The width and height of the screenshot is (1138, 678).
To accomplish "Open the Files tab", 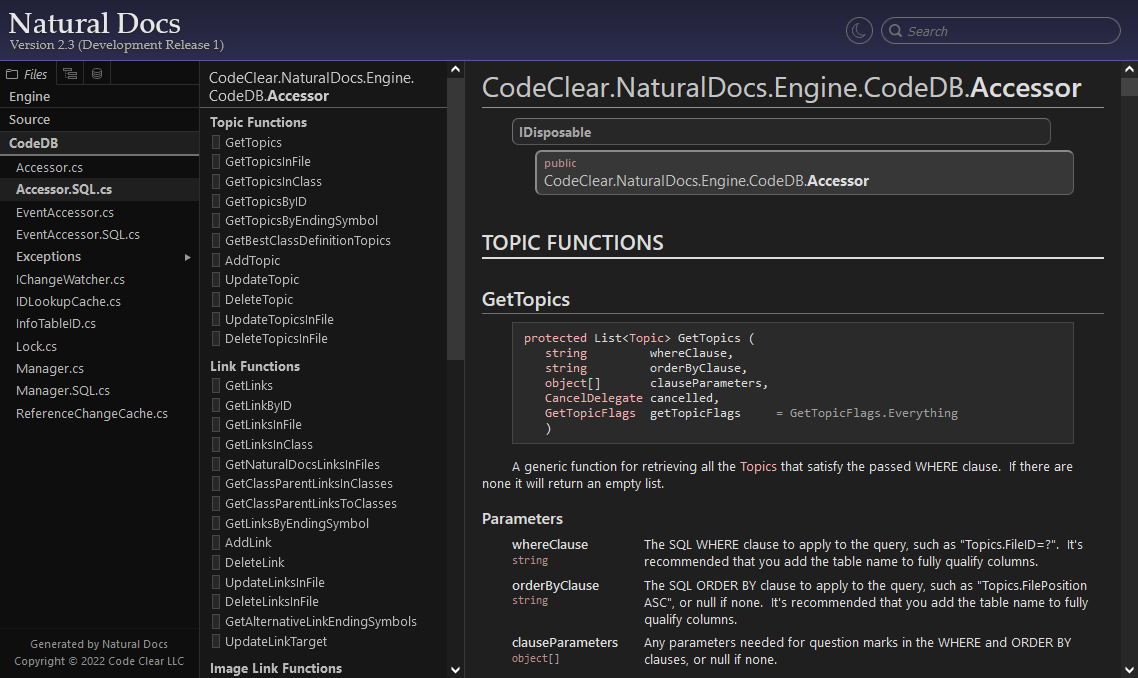I will [27, 73].
